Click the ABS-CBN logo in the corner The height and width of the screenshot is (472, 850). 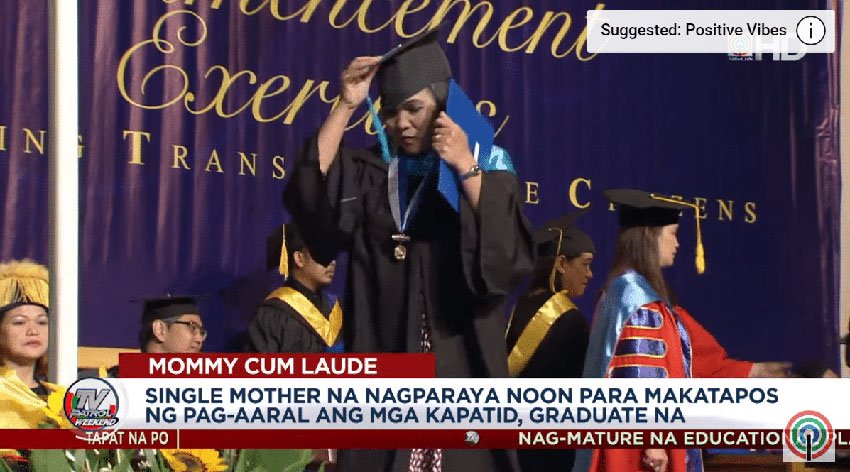coord(809,436)
